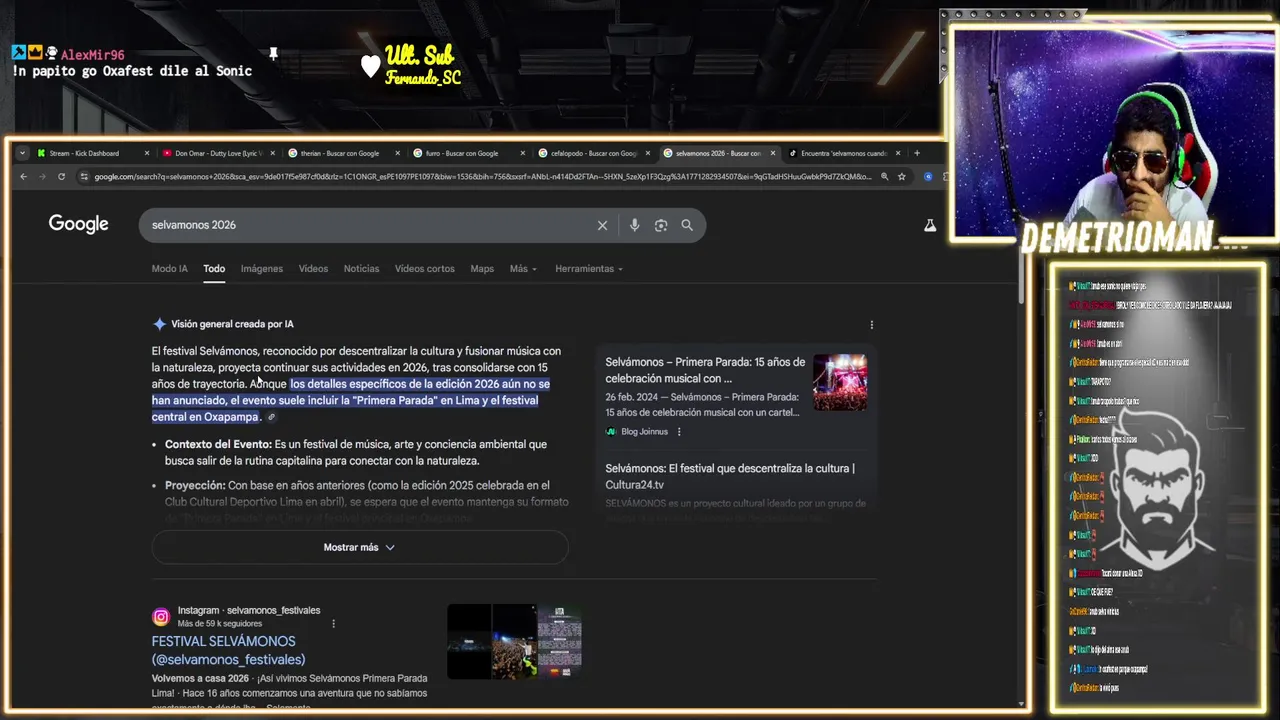Open Instagram result three-dot menu
Image resolution: width=1280 pixels, height=720 pixels.
pos(334,624)
